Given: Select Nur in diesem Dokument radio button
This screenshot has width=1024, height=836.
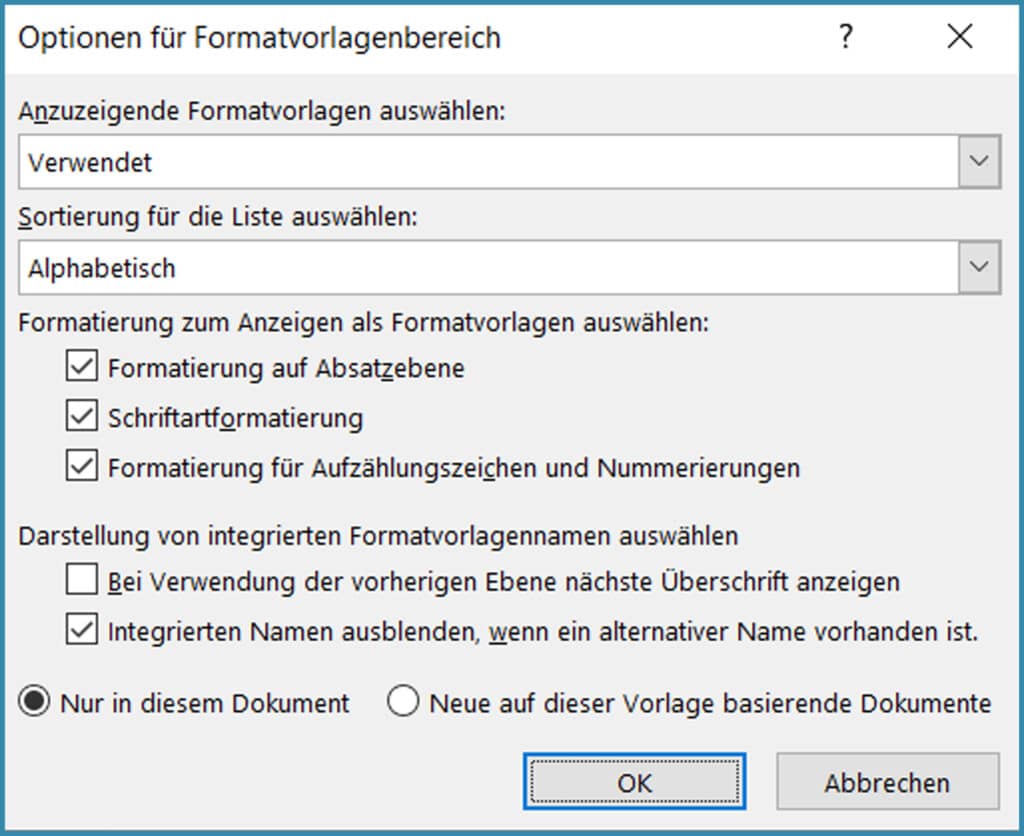Looking at the screenshot, I should tap(35, 703).
